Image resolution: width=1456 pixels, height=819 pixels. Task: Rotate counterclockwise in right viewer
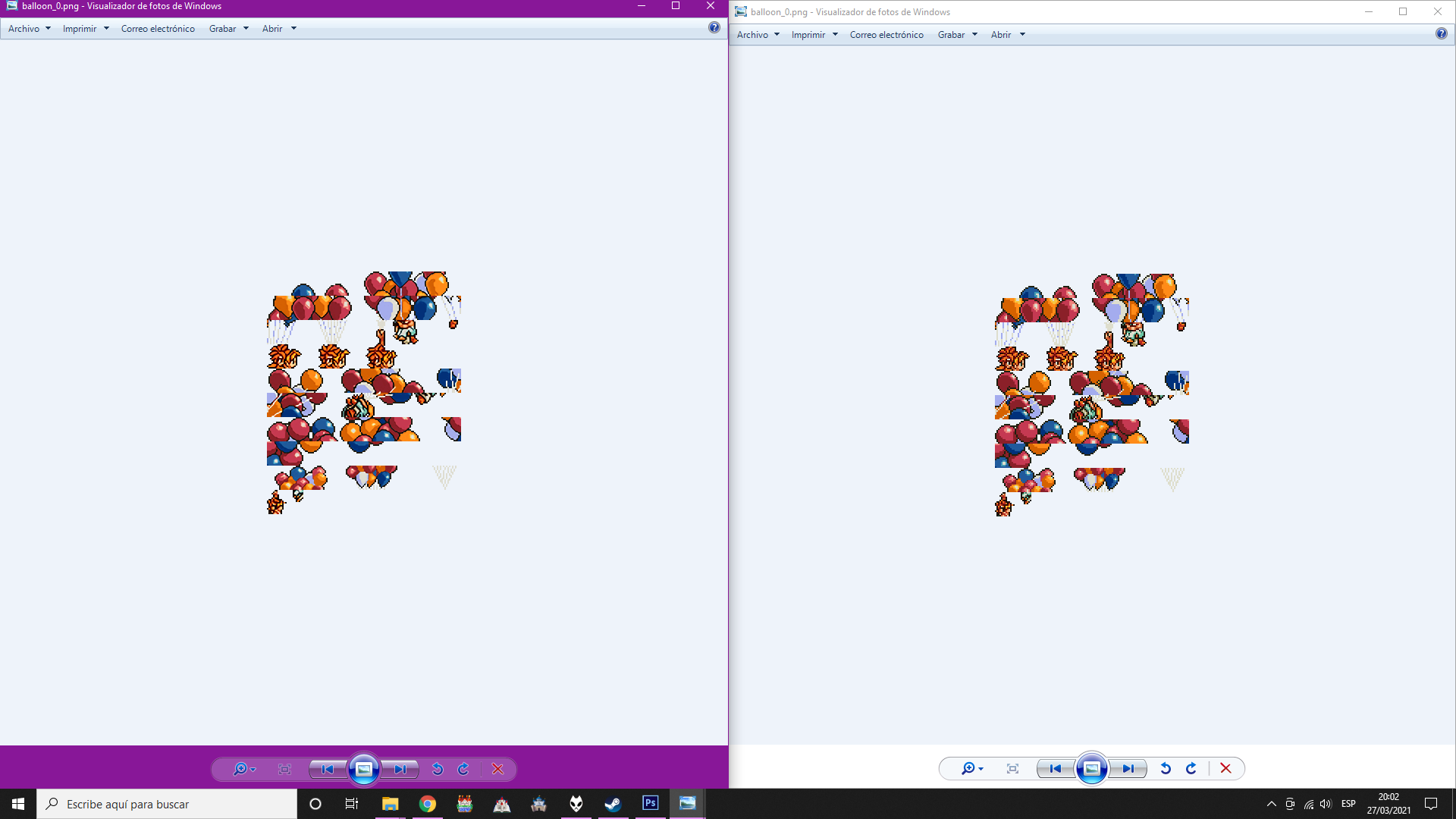coord(1166,768)
